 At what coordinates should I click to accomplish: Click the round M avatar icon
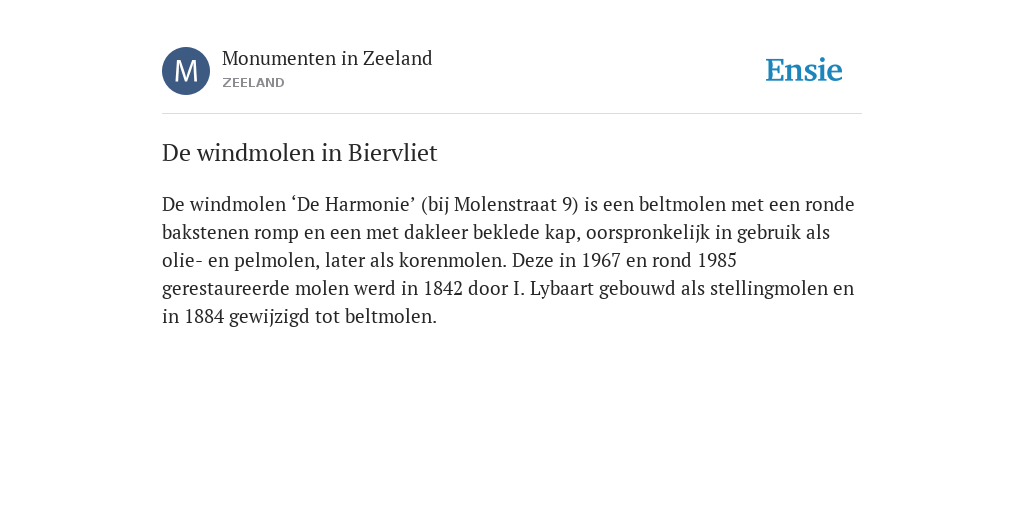point(186,71)
